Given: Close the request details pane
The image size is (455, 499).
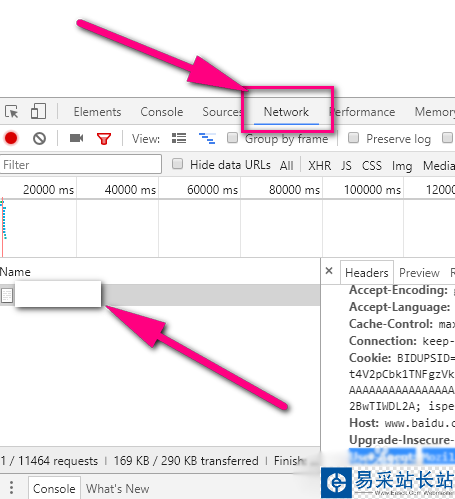Looking at the screenshot, I should click(x=329, y=271).
